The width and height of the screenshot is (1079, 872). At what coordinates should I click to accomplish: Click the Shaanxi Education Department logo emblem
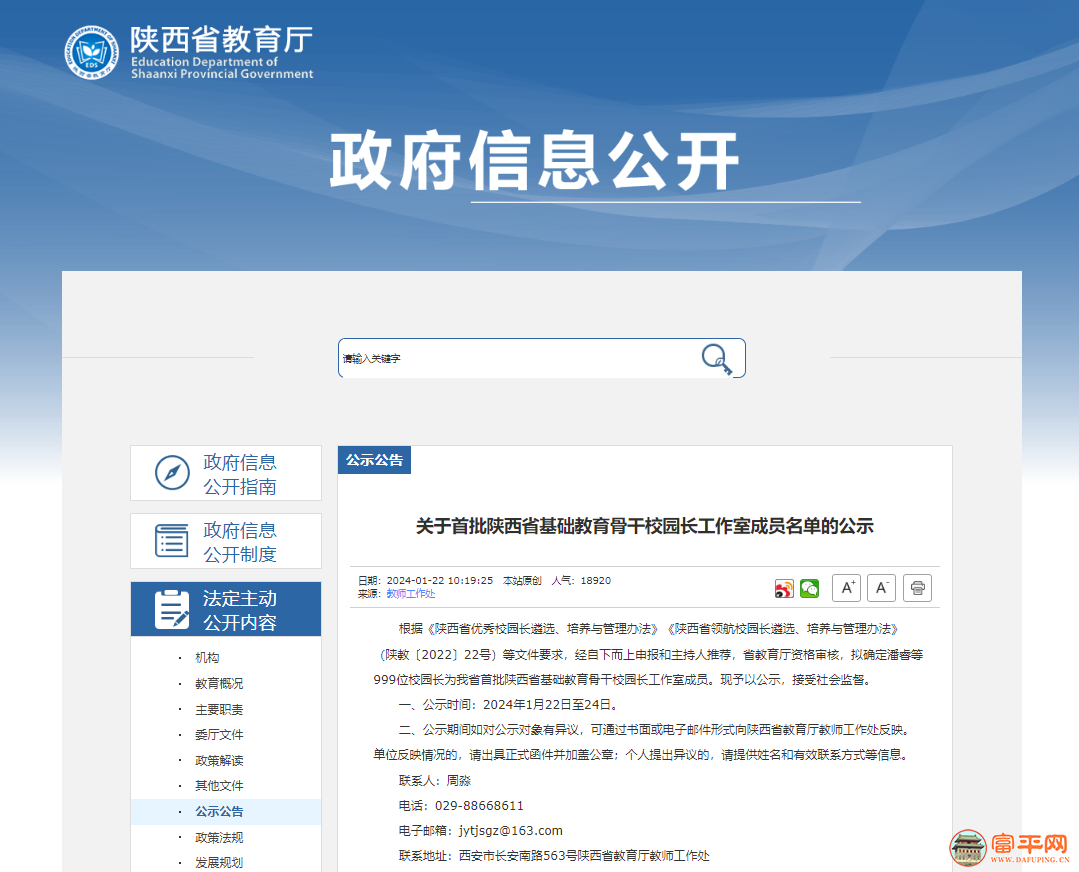click(92, 52)
